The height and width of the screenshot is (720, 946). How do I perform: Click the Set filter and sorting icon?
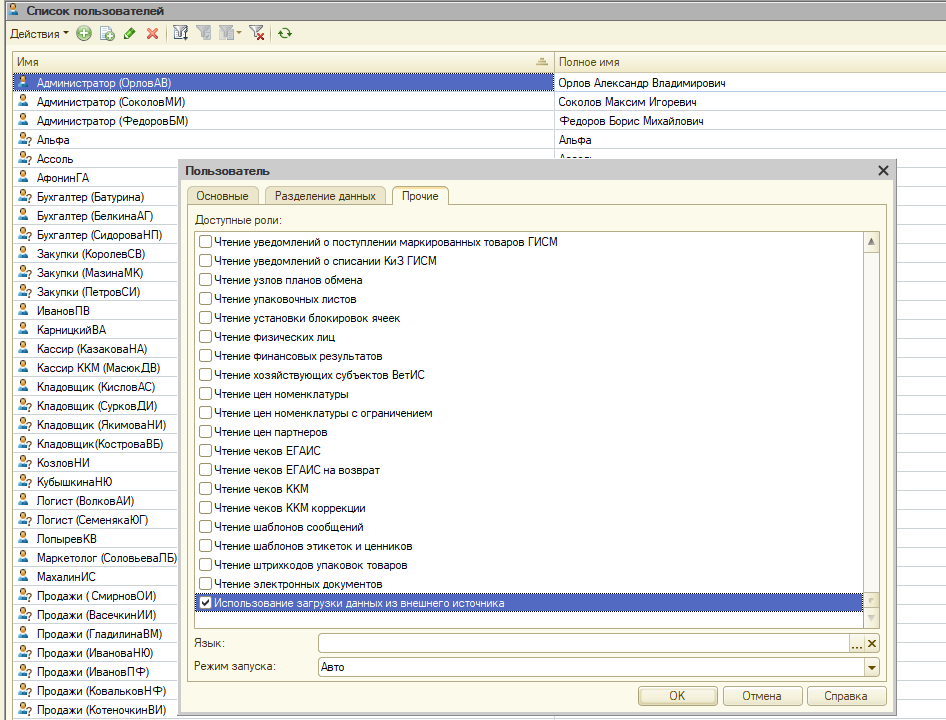pos(180,33)
